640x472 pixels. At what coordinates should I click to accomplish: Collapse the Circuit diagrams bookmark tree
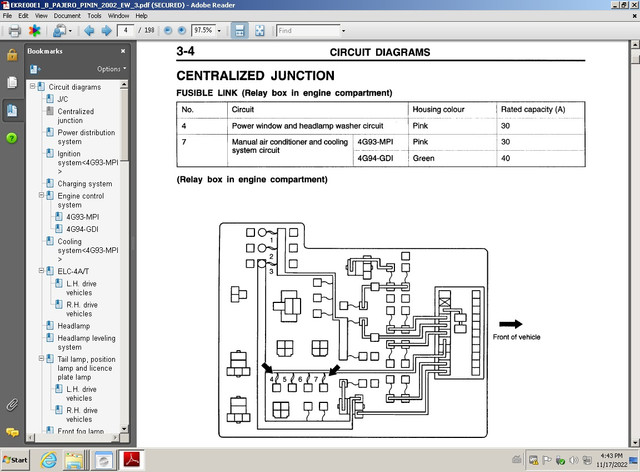click(32, 87)
